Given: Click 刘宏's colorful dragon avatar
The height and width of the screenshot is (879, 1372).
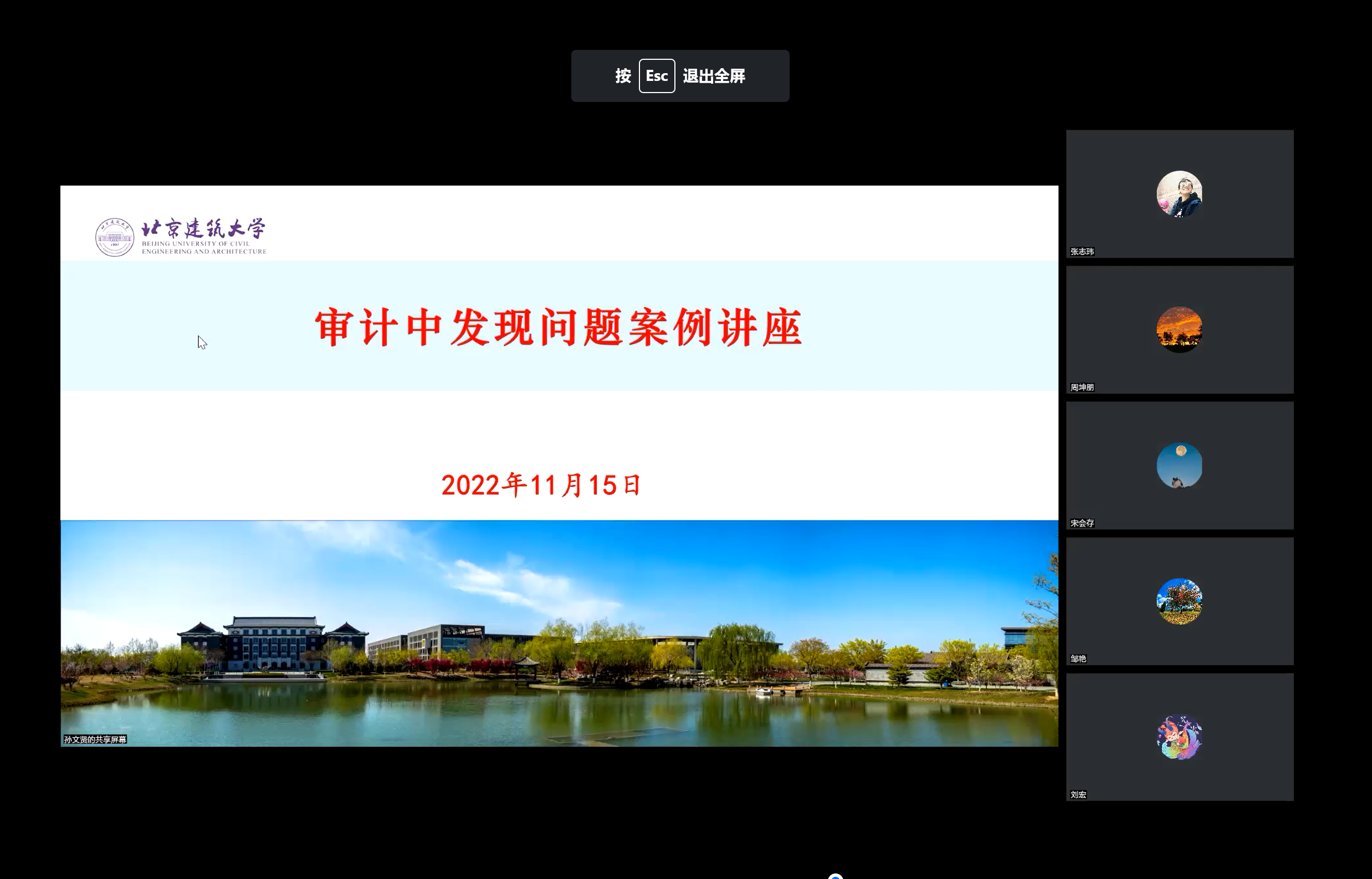Looking at the screenshot, I should click(1179, 738).
